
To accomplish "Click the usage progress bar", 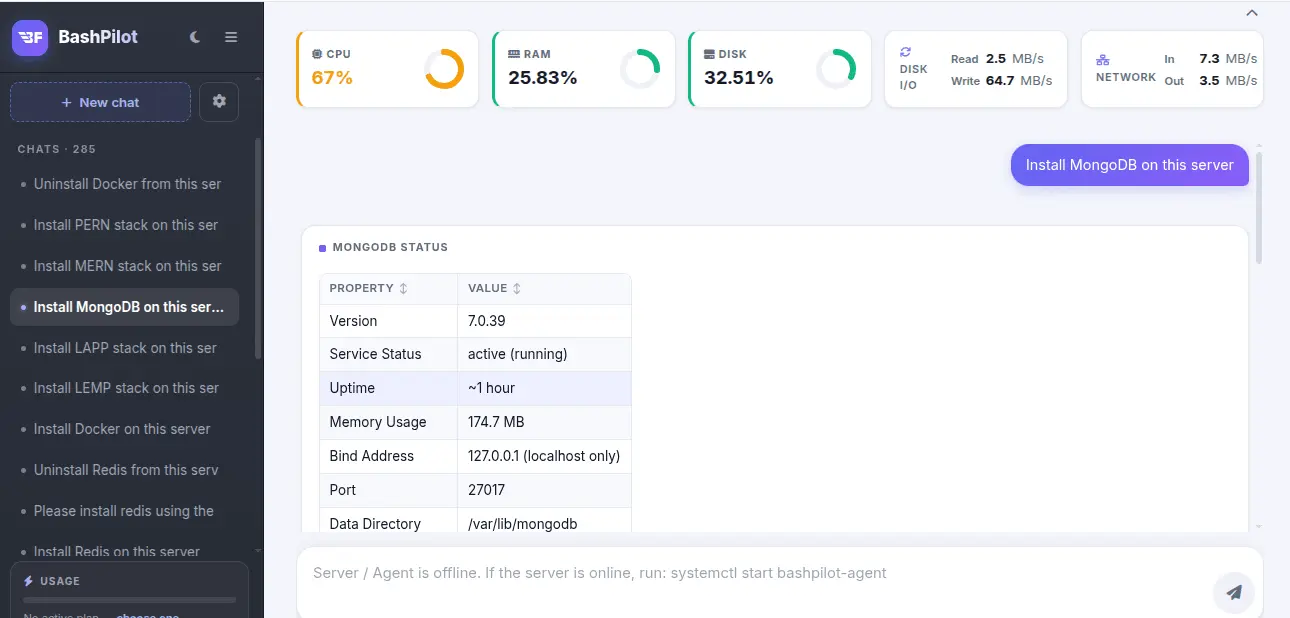I will tap(130, 600).
